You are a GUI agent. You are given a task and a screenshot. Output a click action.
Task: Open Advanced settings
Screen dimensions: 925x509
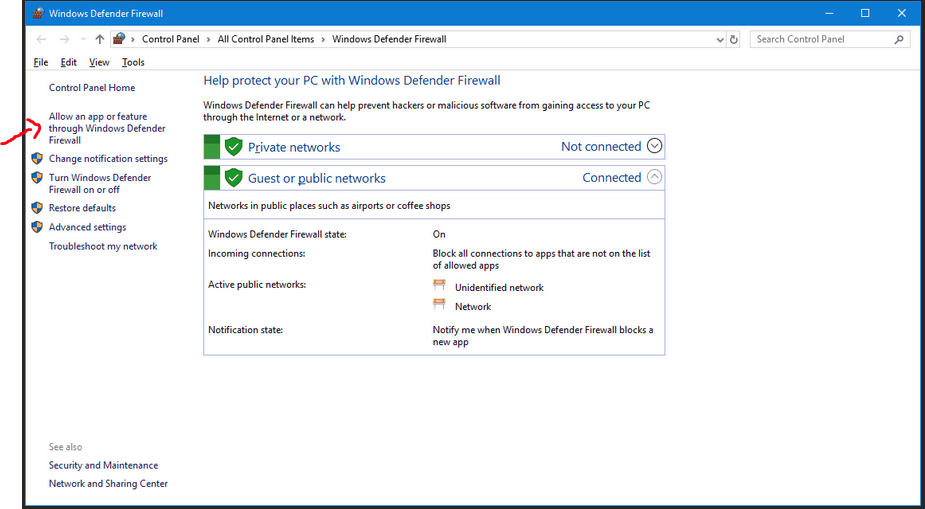click(x=87, y=227)
